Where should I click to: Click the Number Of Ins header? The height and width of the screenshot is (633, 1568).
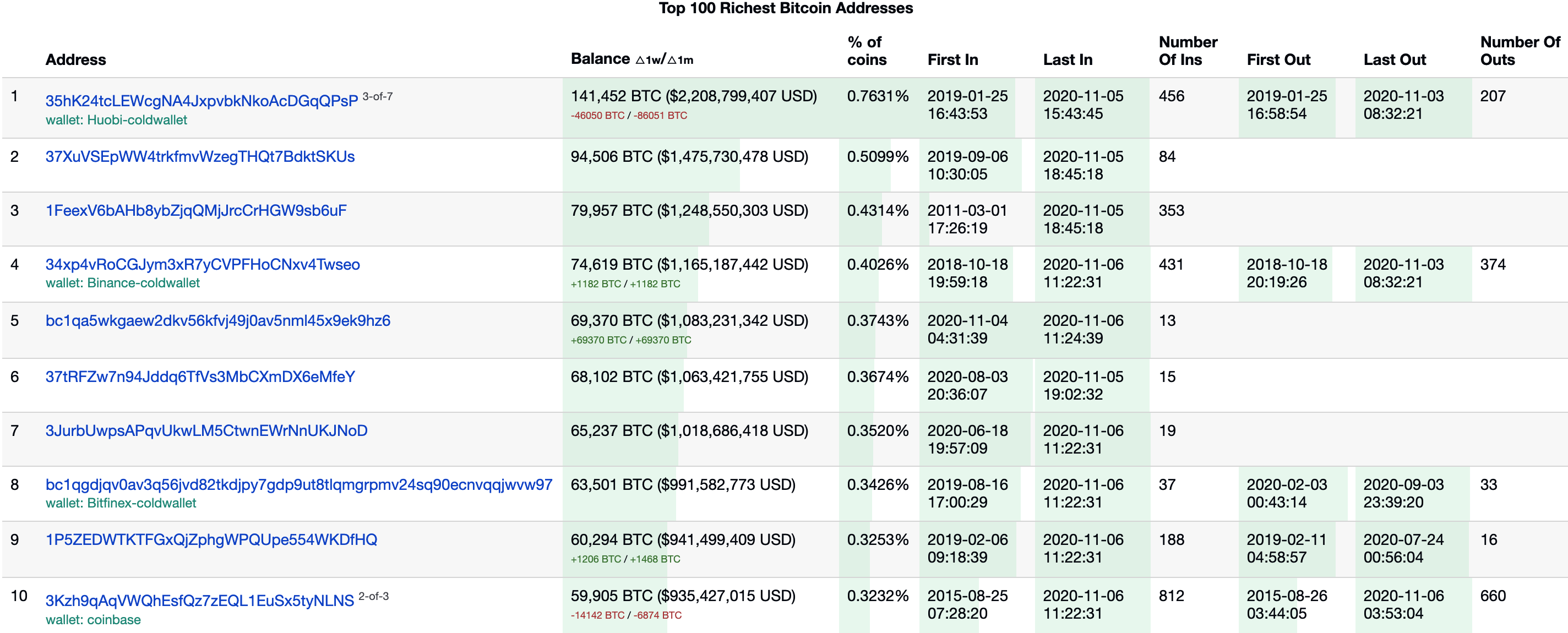[1187, 51]
